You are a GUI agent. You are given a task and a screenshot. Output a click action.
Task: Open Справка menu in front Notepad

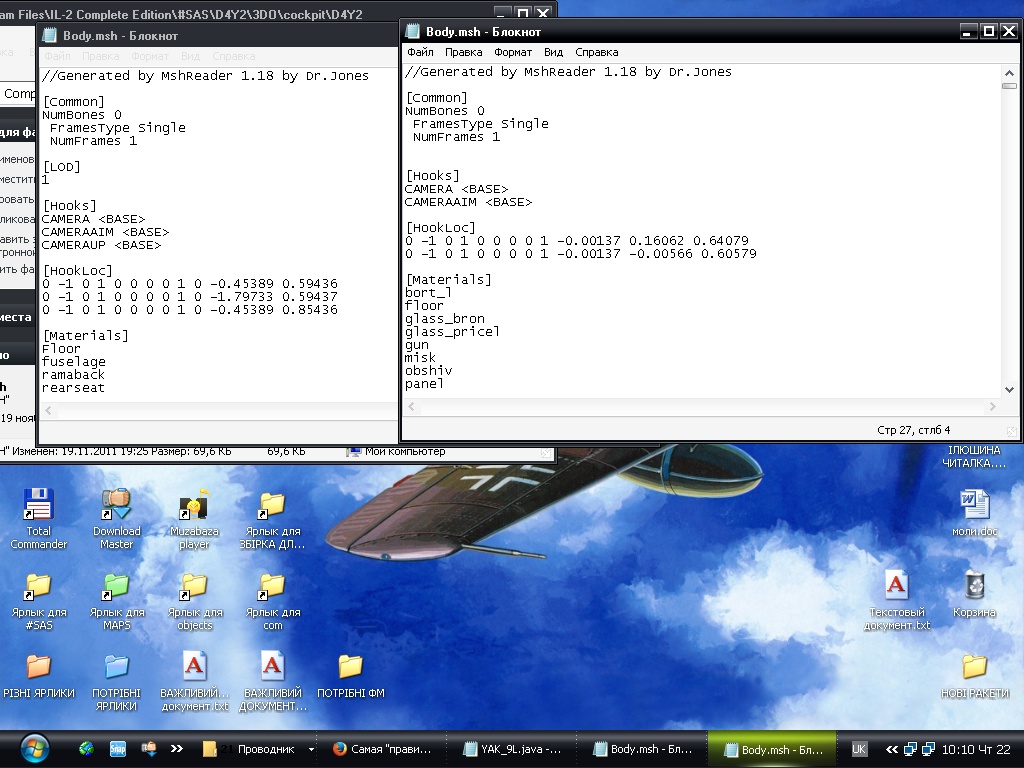(x=596, y=52)
